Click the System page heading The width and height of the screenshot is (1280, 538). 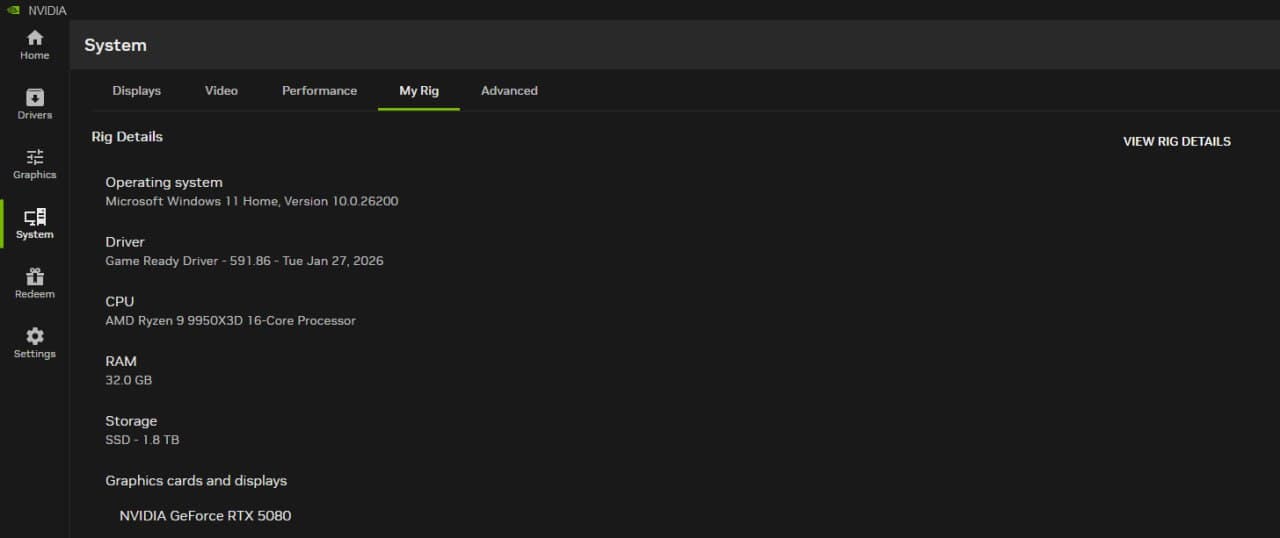pyautogui.click(x=115, y=45)
